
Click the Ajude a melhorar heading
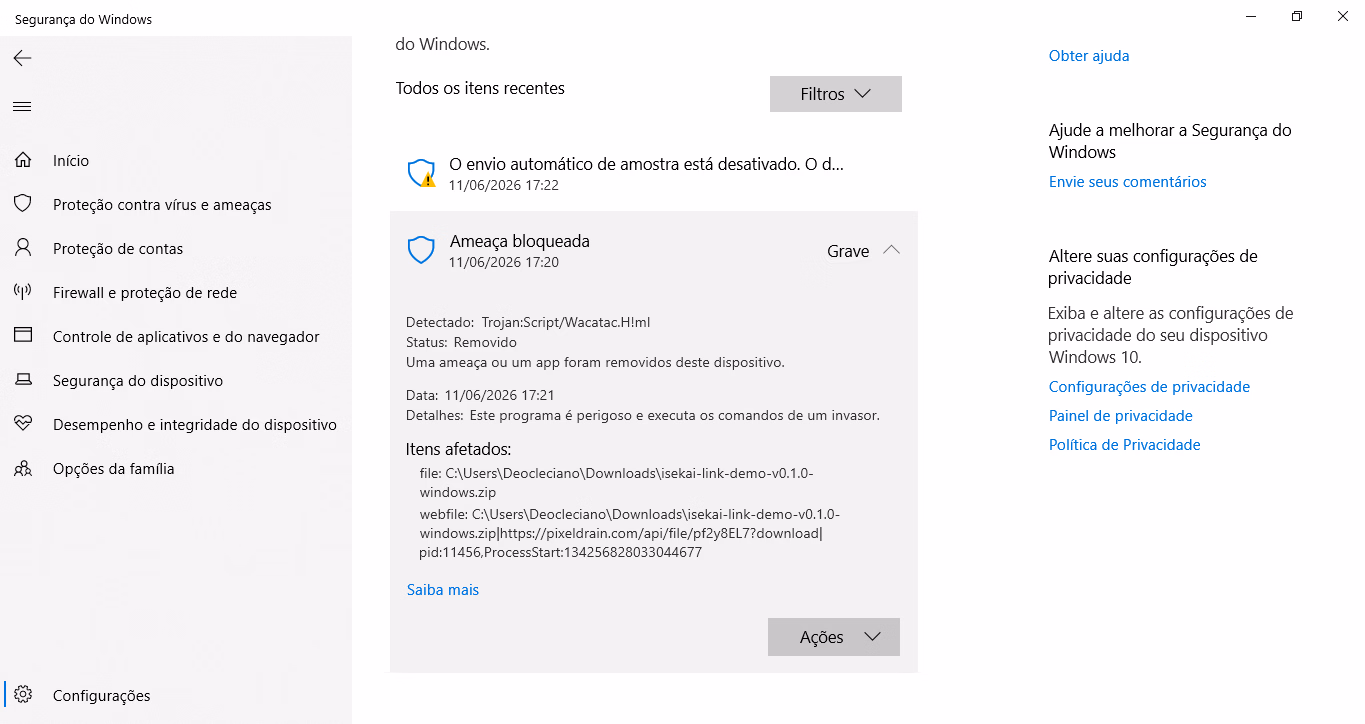(1170, 141)
